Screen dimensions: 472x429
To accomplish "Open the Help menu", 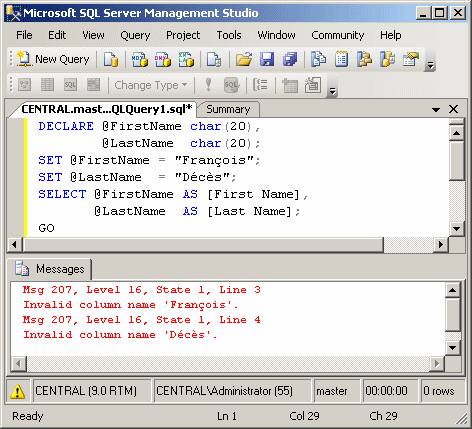I will coord(391,35).
